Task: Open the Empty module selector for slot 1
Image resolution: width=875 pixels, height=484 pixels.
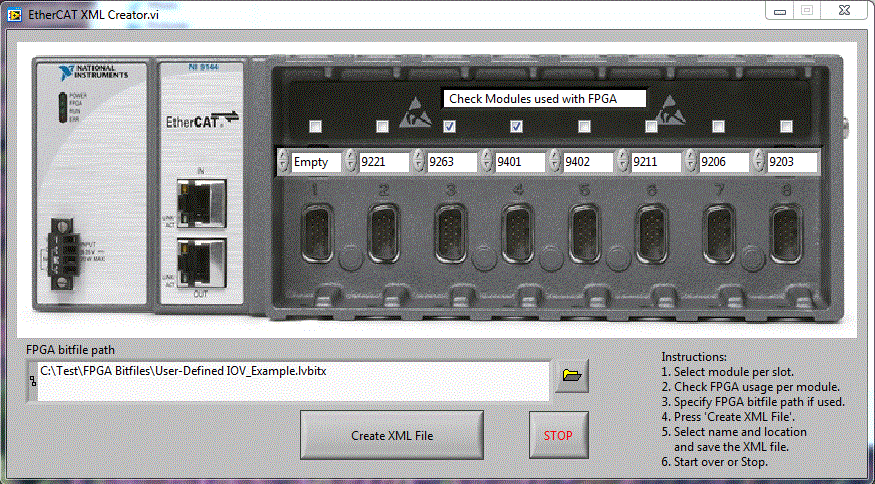Action: (x=316, y=162)
